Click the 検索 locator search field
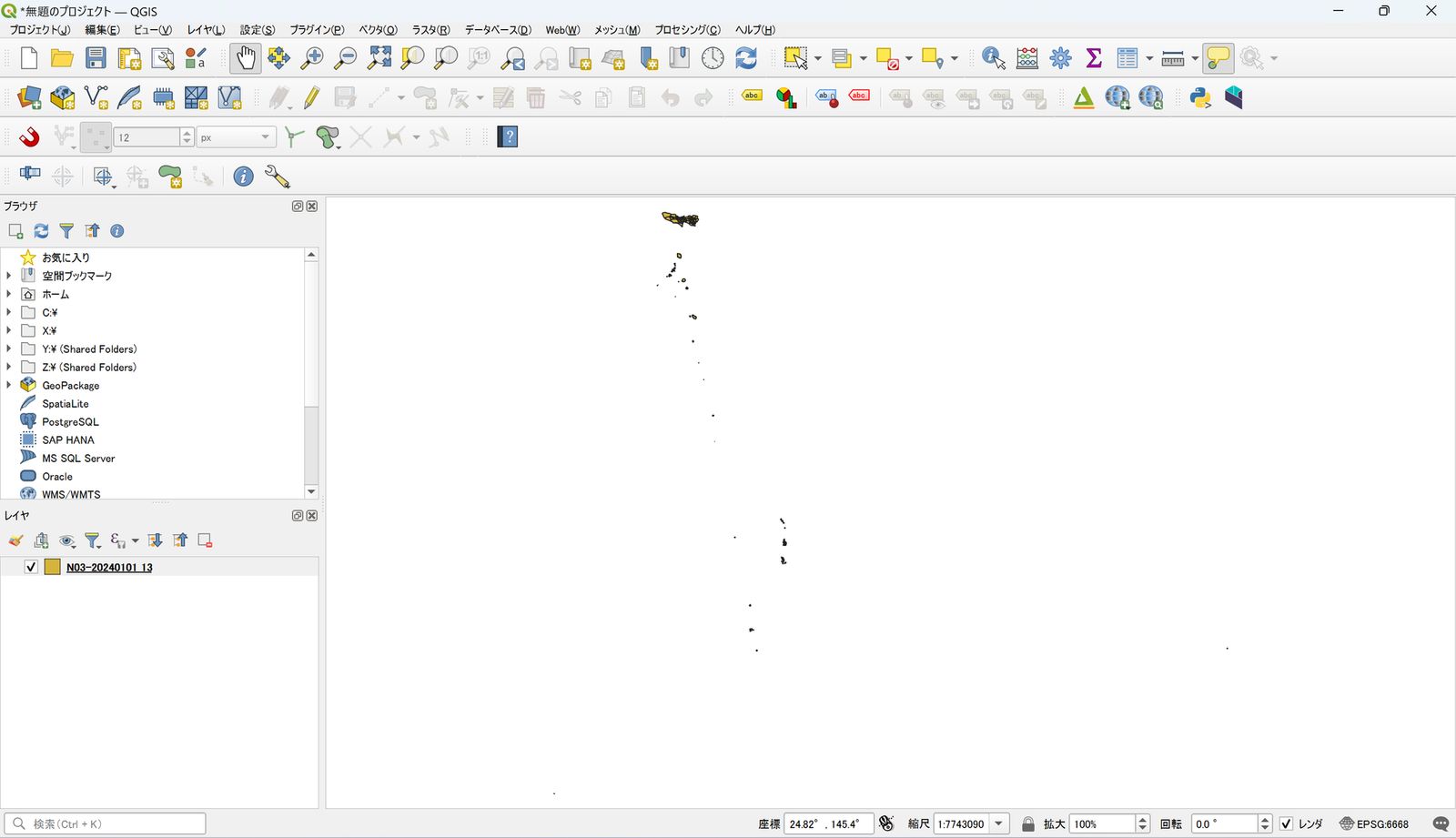The height and width of the screenshot is (838, 1456). pyautogui.click(x=106, y=823)
